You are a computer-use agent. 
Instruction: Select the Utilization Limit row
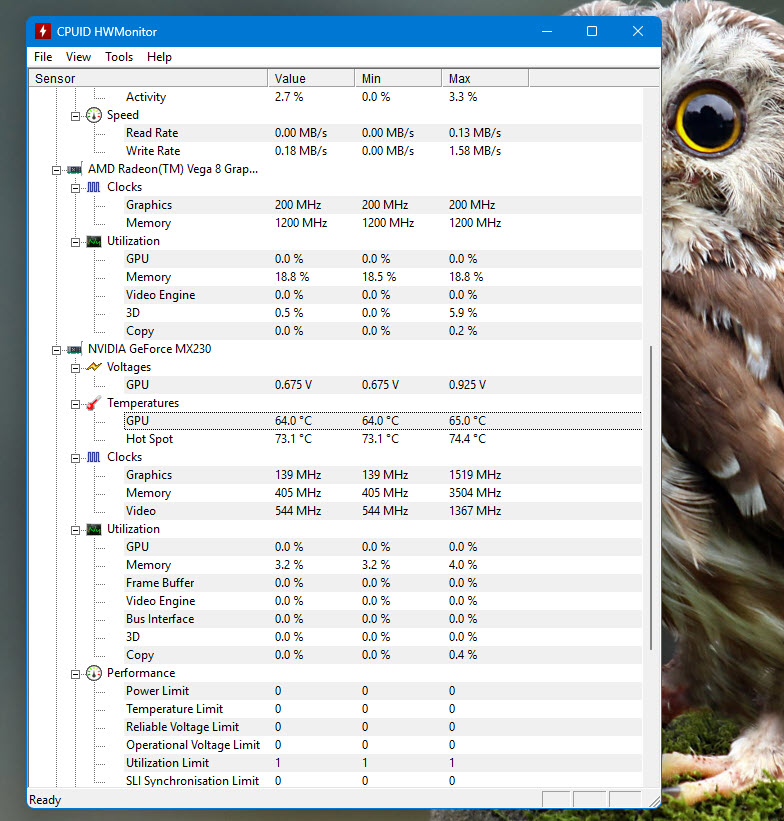click(x=383, y=763)
